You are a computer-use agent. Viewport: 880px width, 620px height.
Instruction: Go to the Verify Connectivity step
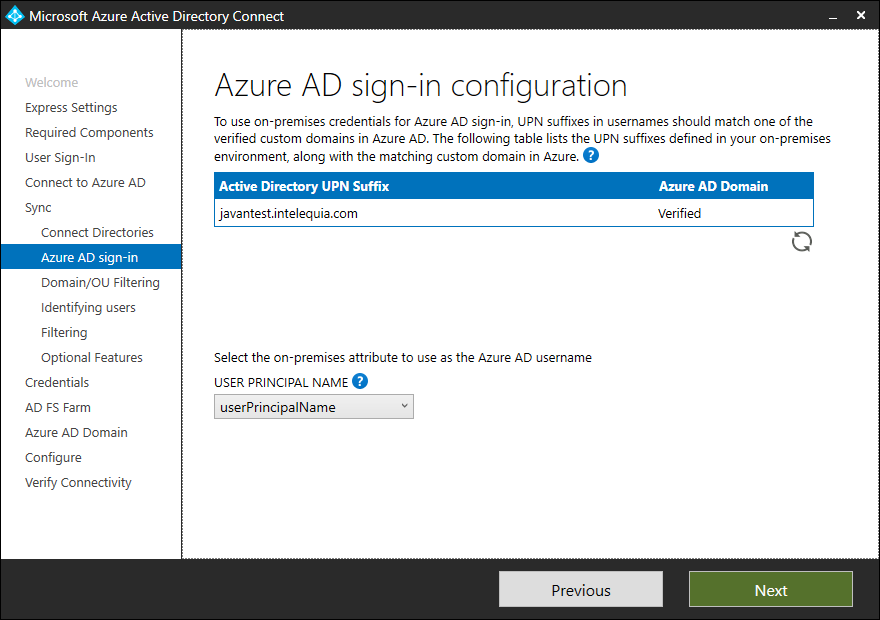tap(78, 482)
